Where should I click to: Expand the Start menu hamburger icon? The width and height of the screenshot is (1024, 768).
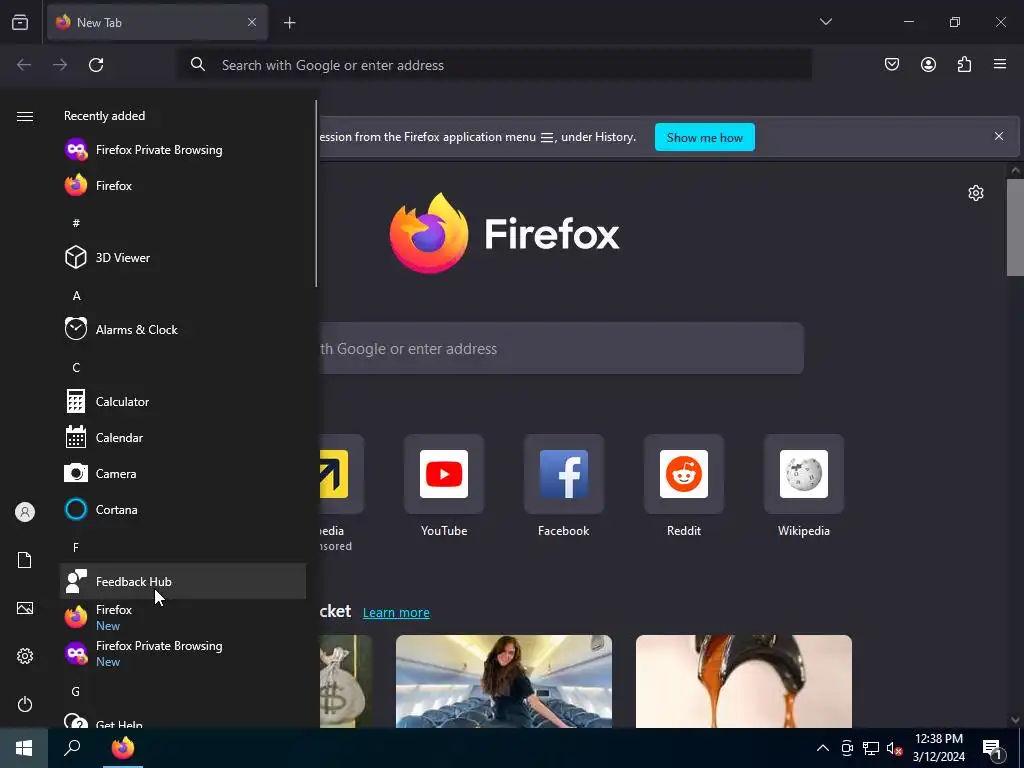point(25,116)
